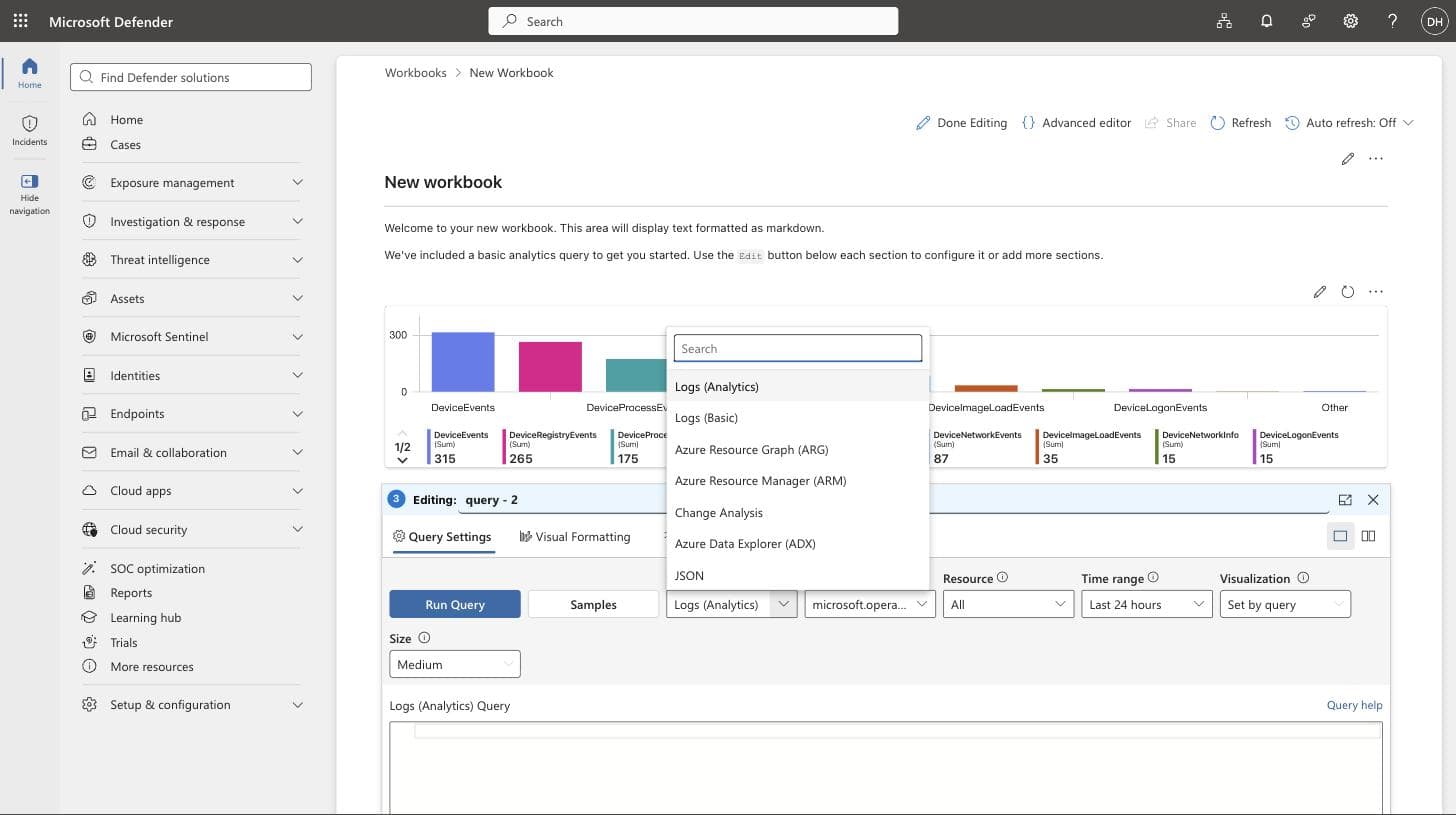Open the settings gear in header
Viewport: 1456px width, 815px height.
coord(1350,21)
